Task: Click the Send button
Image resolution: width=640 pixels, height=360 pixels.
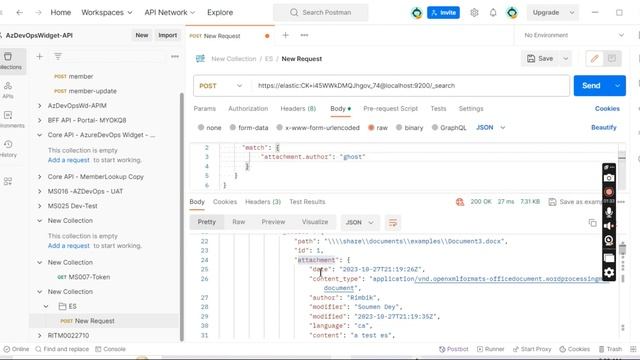Action: (x=591, y=86)
